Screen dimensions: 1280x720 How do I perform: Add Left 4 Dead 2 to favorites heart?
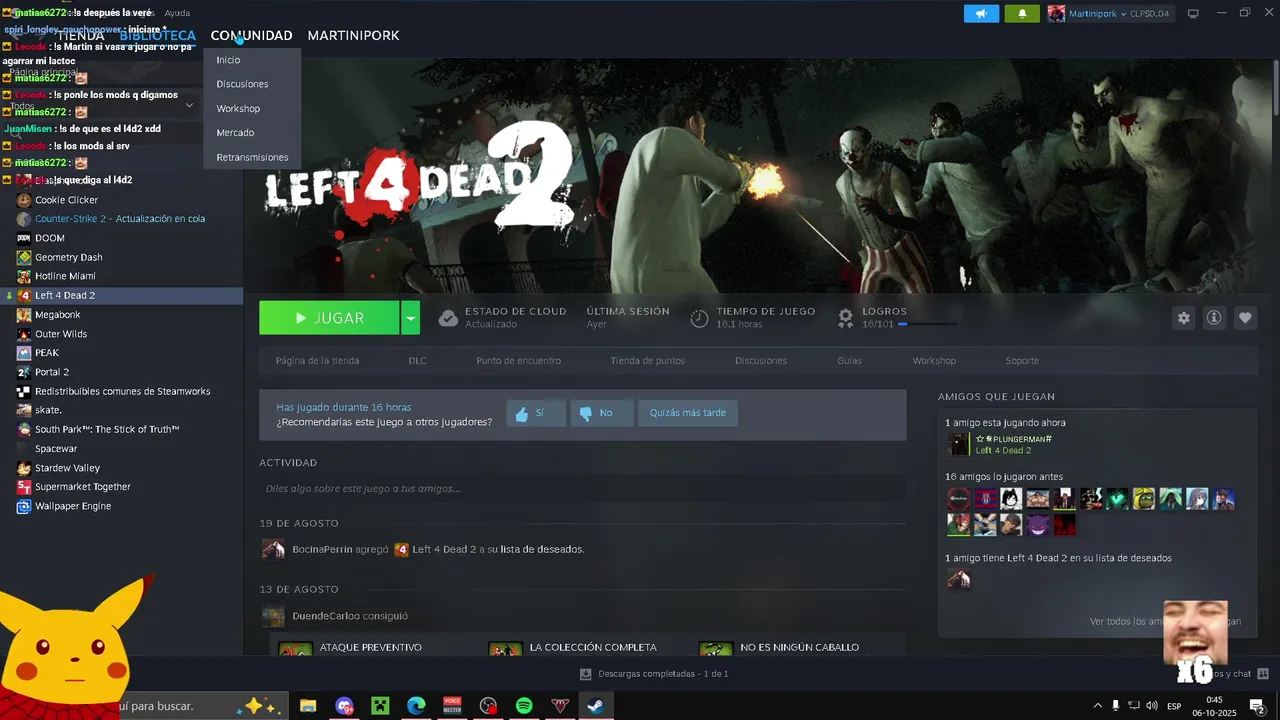tap(1245, 318)
